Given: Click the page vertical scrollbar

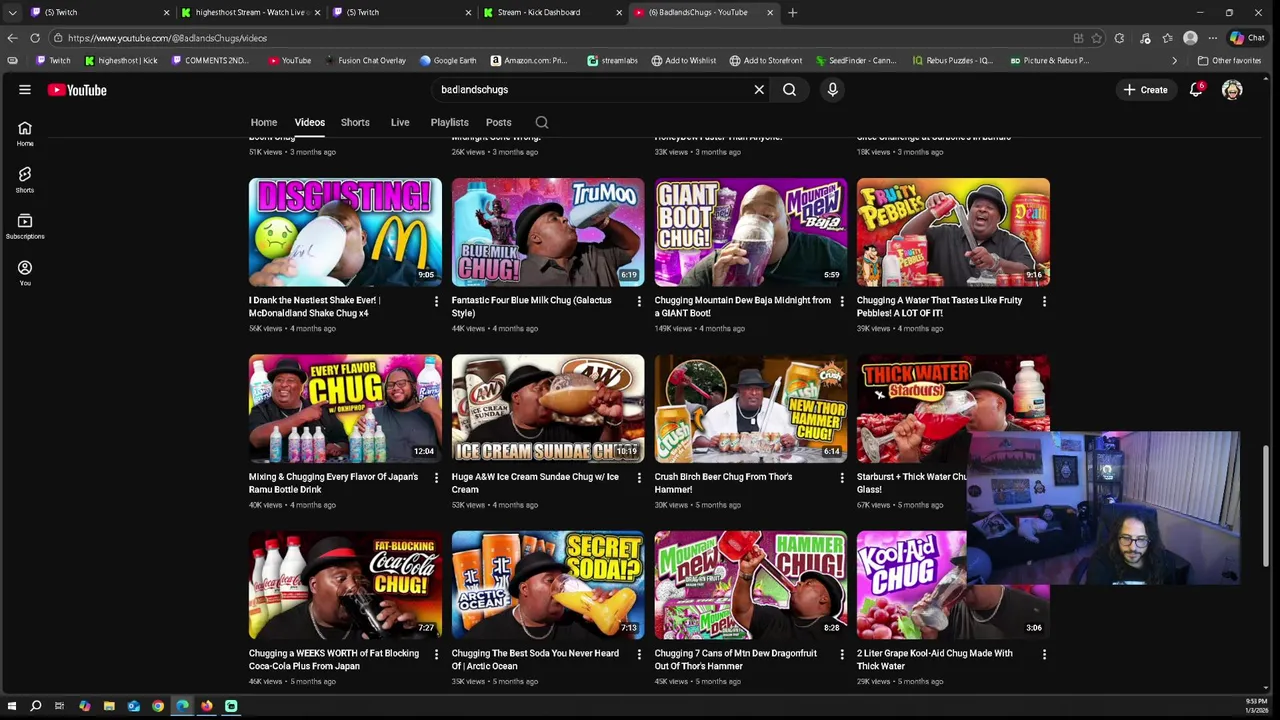Looking at the screenshot, I should point(1266,505).
